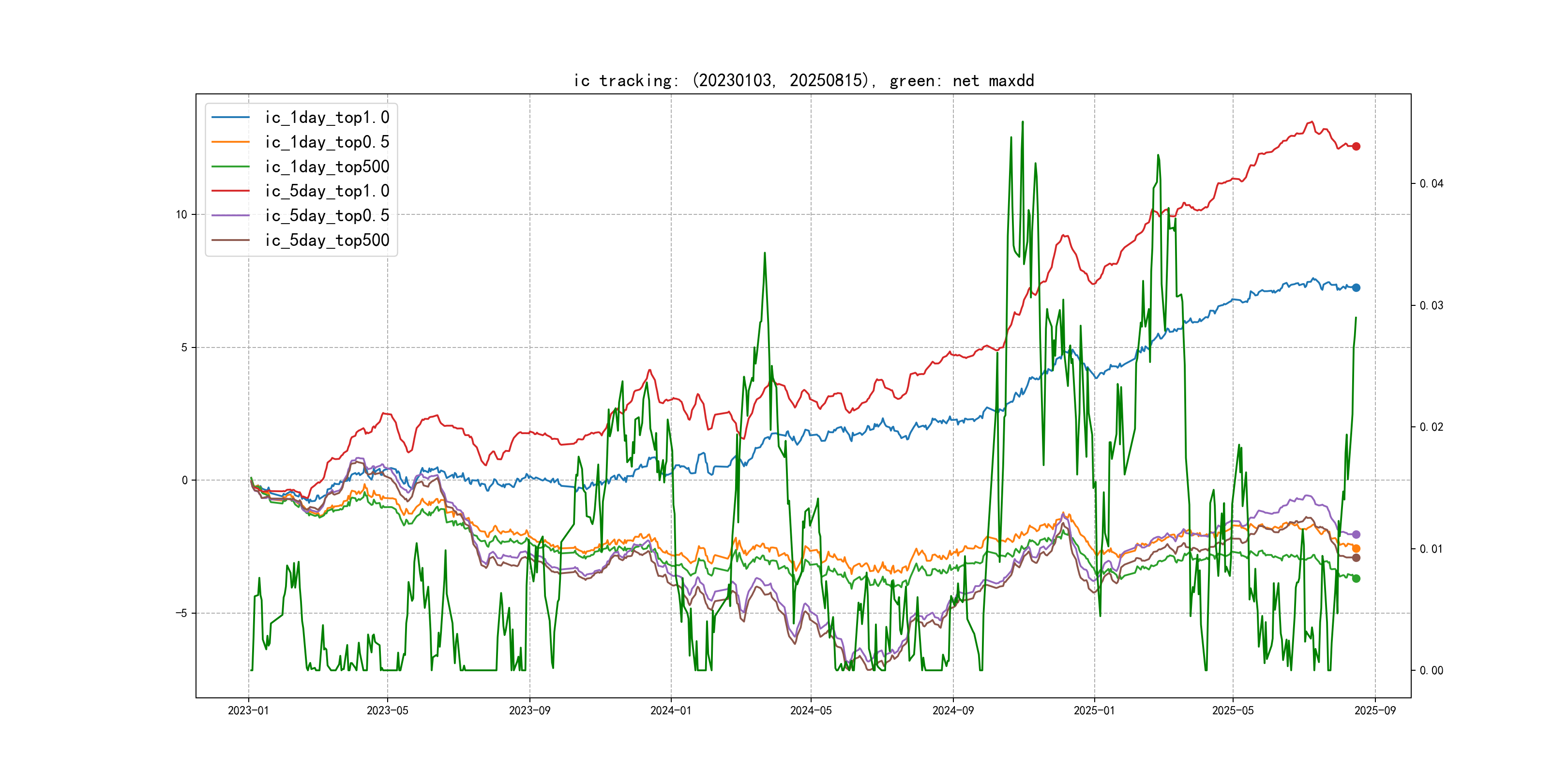This screenshot has width=1568, height=784.
Task: Click the 2024-01 x-axis tick label
Action: pyautogui.click(x=671, y=710)
